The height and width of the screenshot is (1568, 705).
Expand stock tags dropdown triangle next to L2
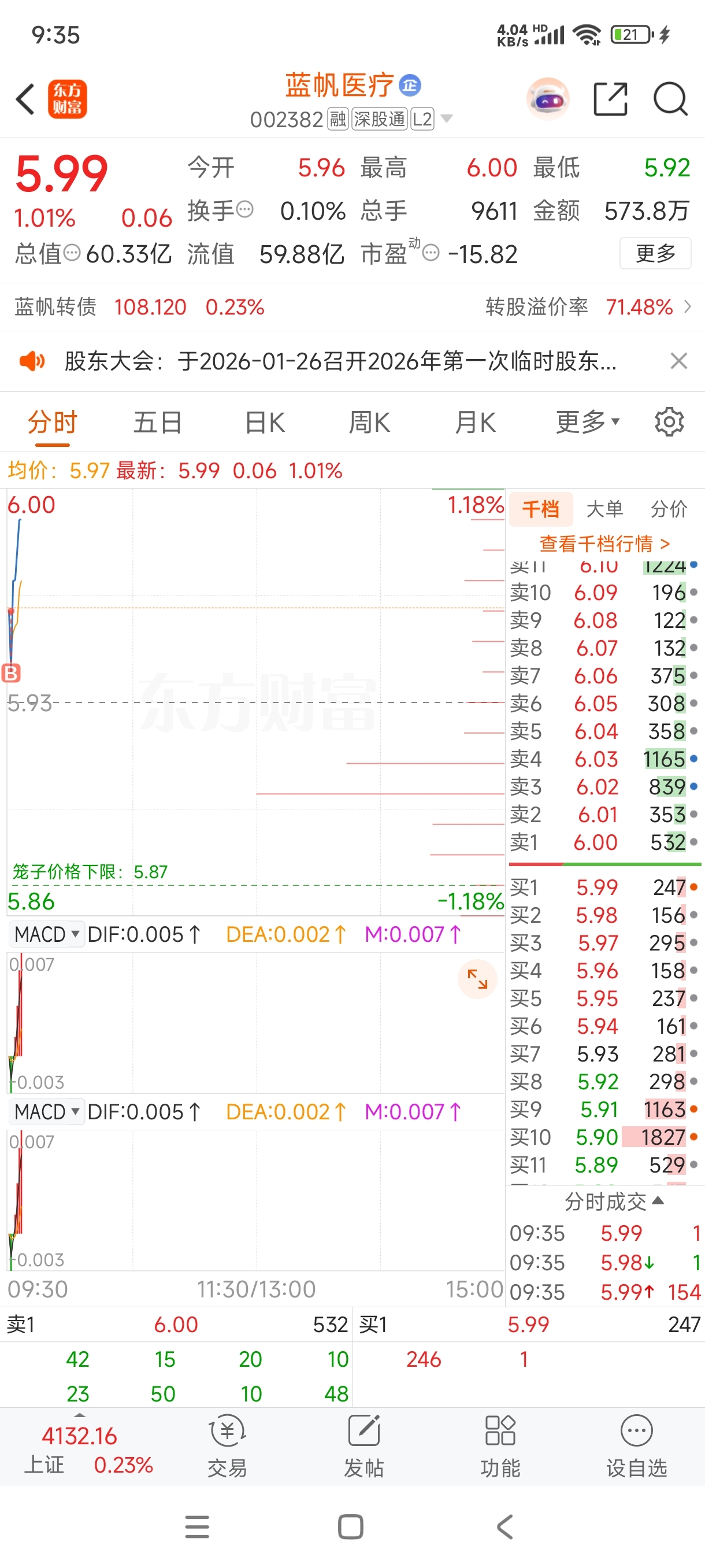coord(447,118)
